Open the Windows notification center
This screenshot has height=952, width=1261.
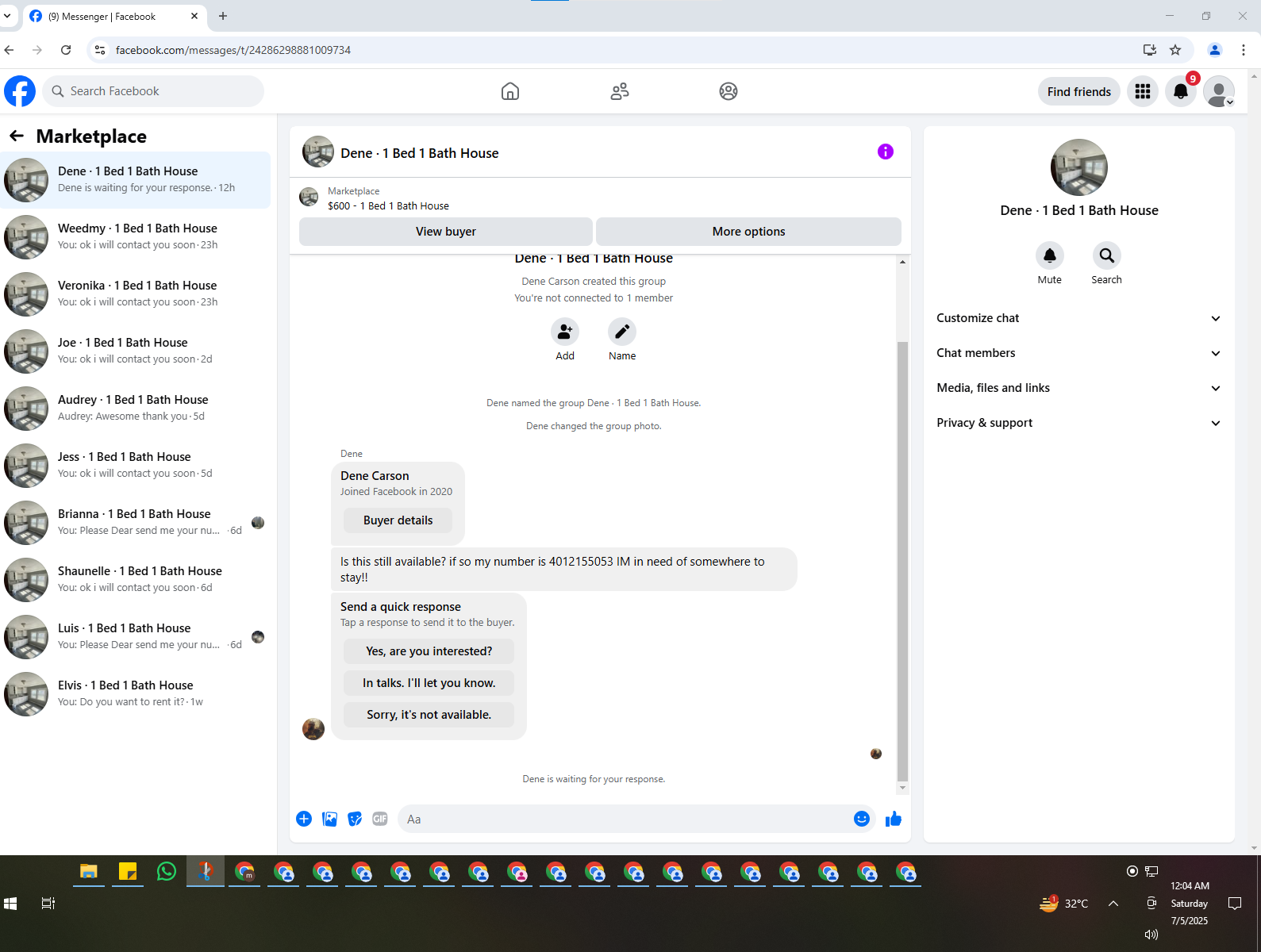(x=1235, y=904)
